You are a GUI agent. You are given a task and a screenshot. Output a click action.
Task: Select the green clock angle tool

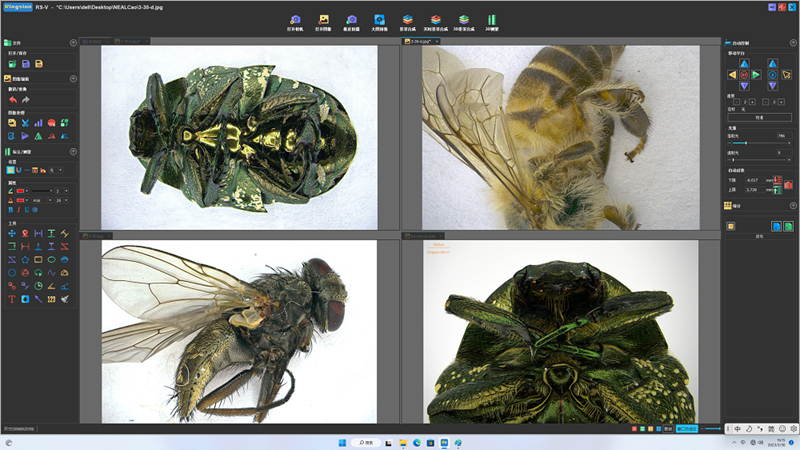(x=38, y=286)
